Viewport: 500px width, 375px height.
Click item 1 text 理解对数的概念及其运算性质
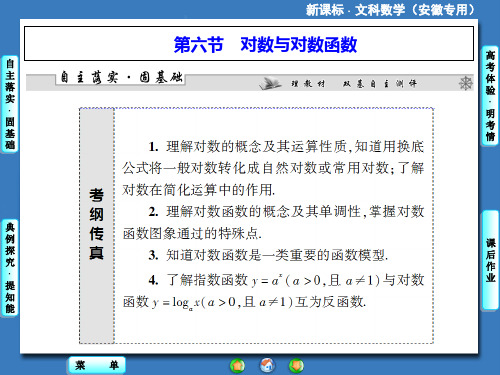[256, 146]
